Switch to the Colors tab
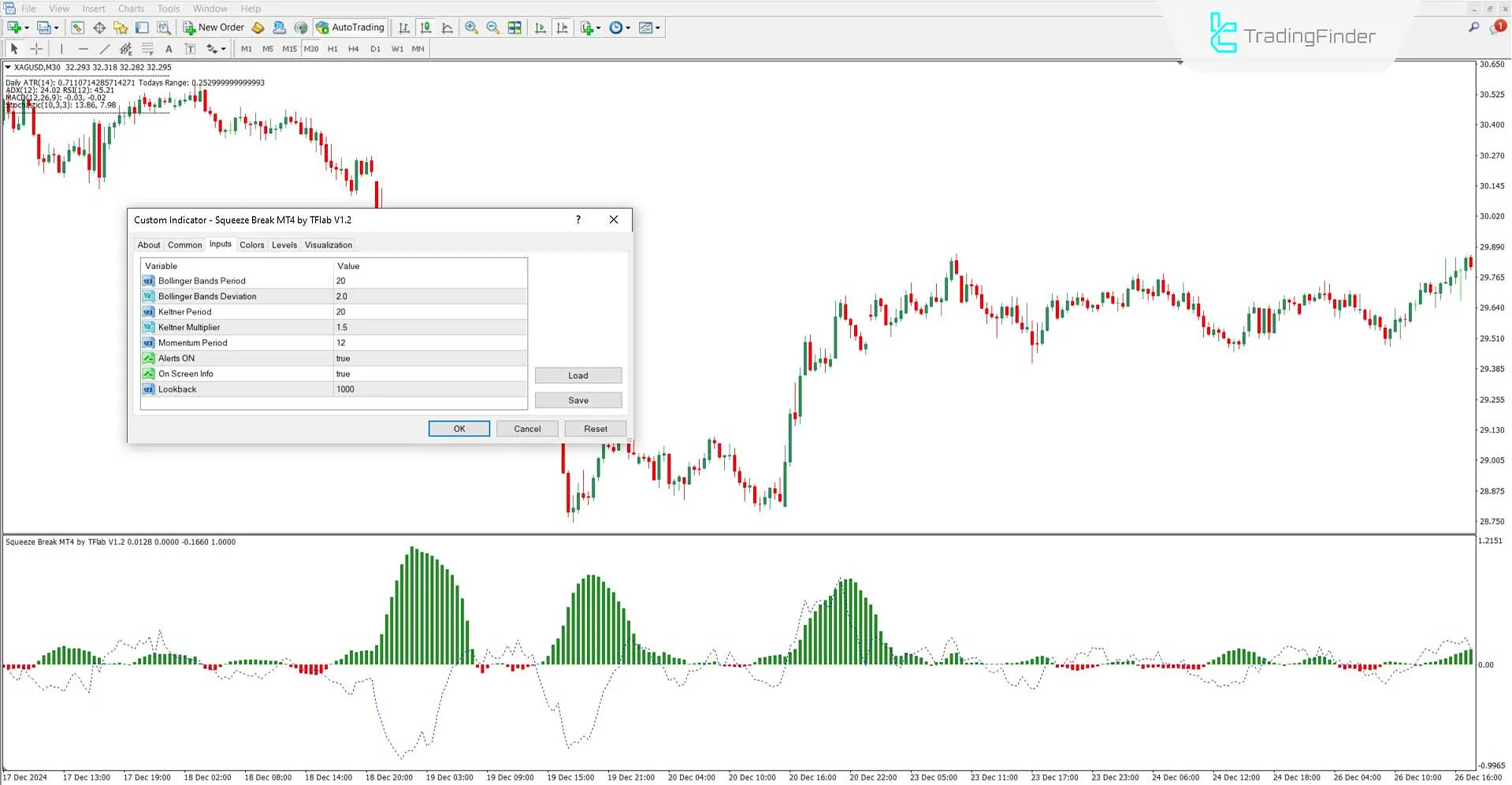This screenshot has height=785, width=1512. tap(252, 244)
